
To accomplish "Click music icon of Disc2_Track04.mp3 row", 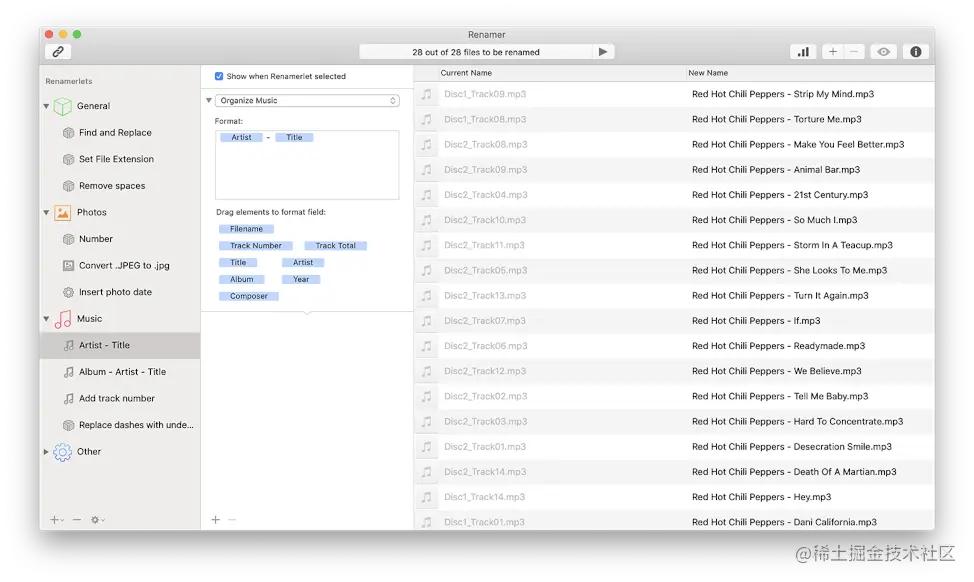I will click(426, 195).
